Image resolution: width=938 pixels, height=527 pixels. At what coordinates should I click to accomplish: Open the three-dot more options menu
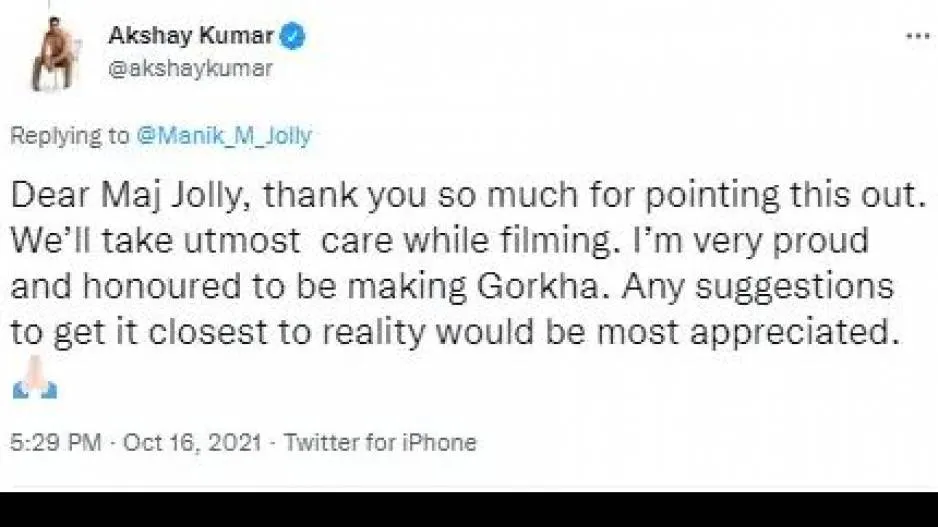pos(916,37)
